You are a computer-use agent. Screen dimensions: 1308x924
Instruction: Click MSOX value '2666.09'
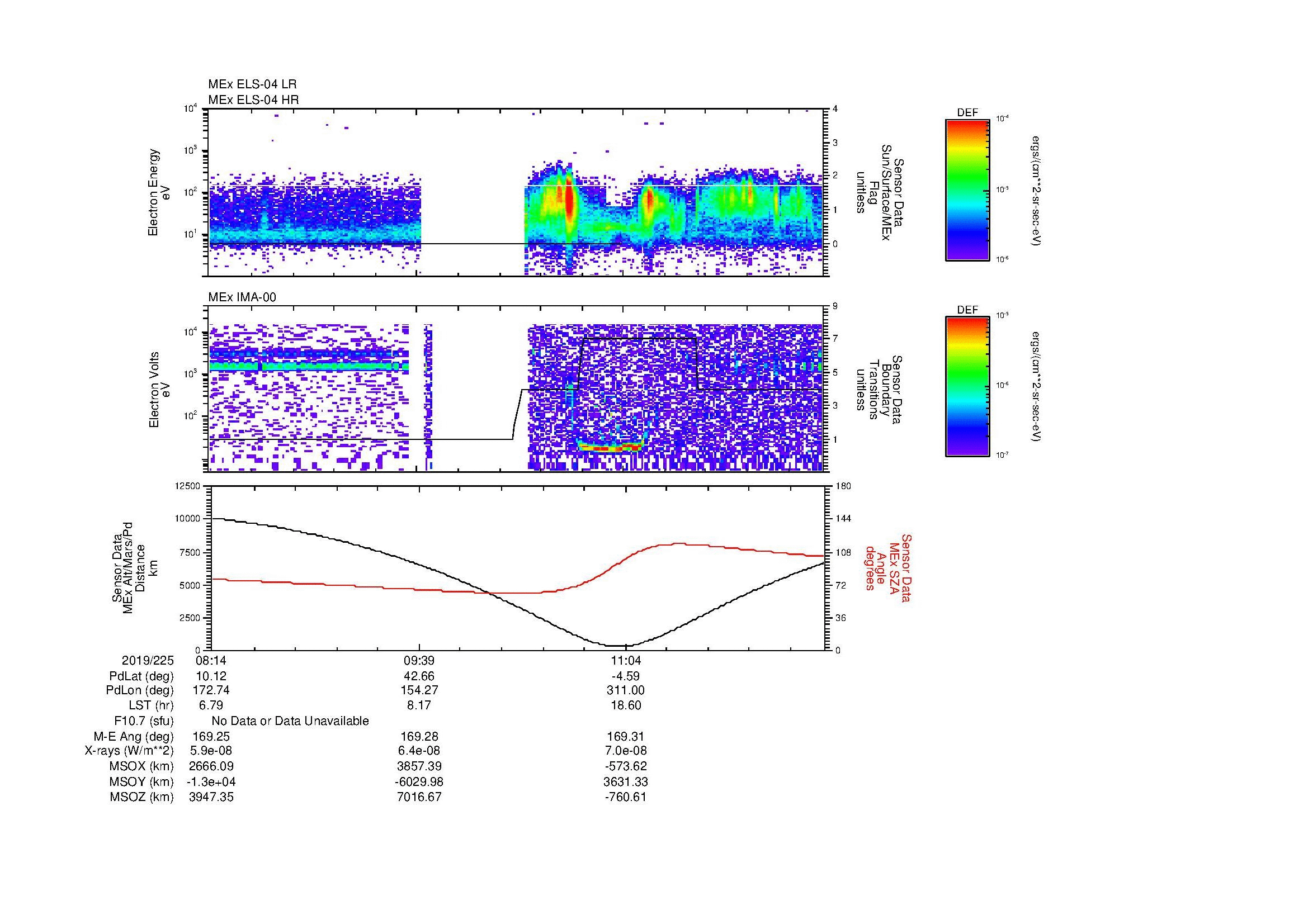tap(211, 766)
